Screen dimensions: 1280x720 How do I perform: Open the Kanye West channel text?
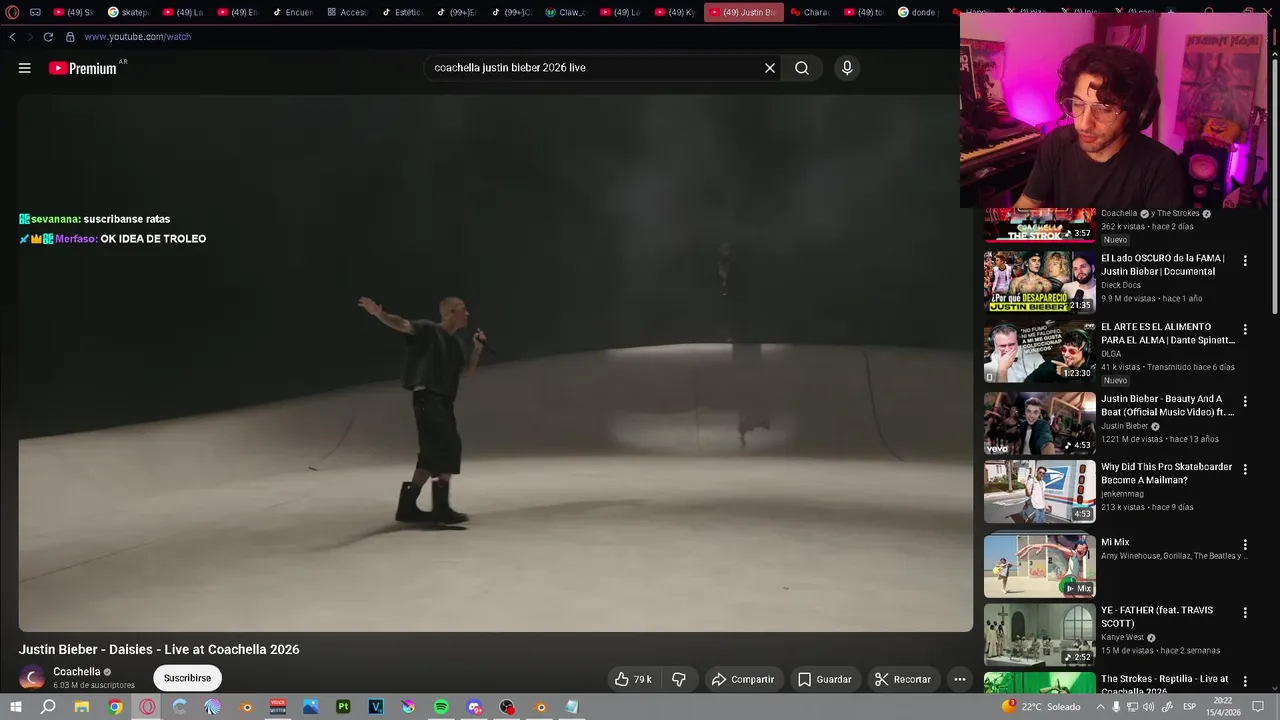tap(1122, 637)
